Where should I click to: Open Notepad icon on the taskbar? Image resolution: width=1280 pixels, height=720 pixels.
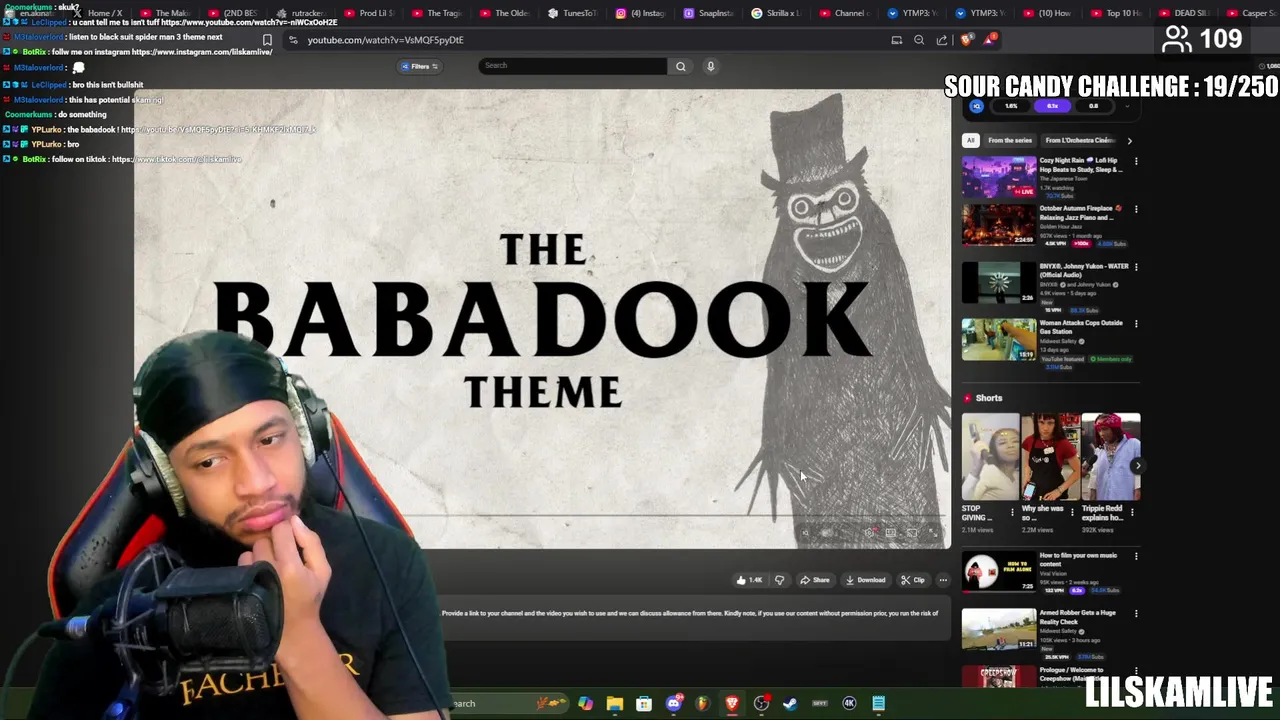coord(878,704)
